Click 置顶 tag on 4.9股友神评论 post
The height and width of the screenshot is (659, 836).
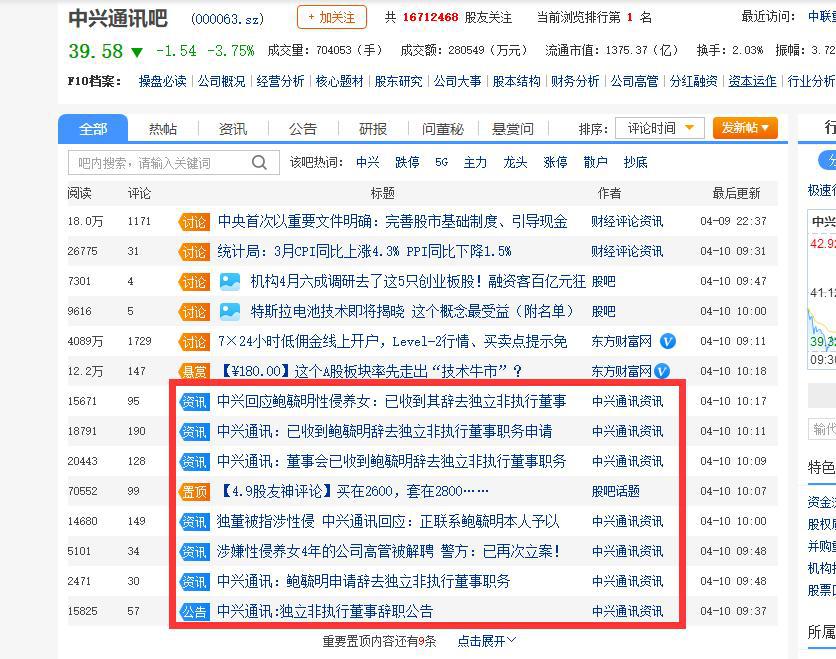pyautogui.click(x=193, y=492)
